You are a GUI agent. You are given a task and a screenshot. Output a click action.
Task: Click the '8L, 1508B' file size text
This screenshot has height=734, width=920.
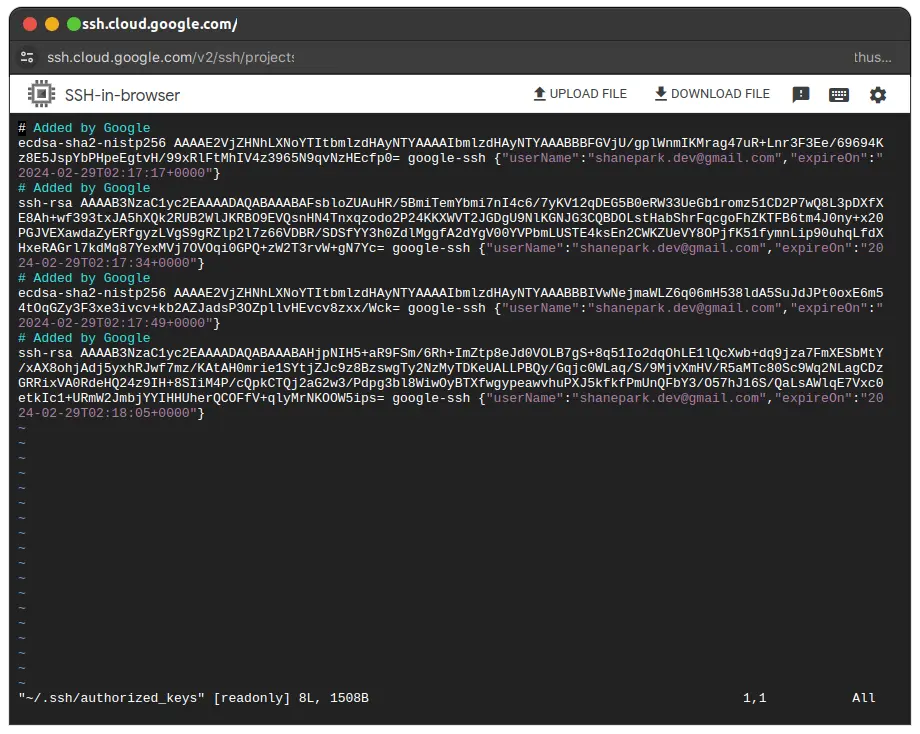[334, 698]
